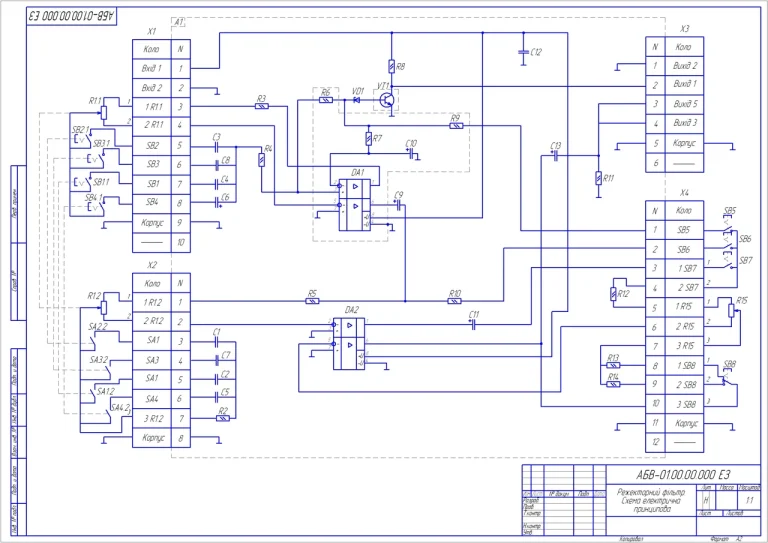Click the DA2 op-amp chip symbol

(349, 344)
